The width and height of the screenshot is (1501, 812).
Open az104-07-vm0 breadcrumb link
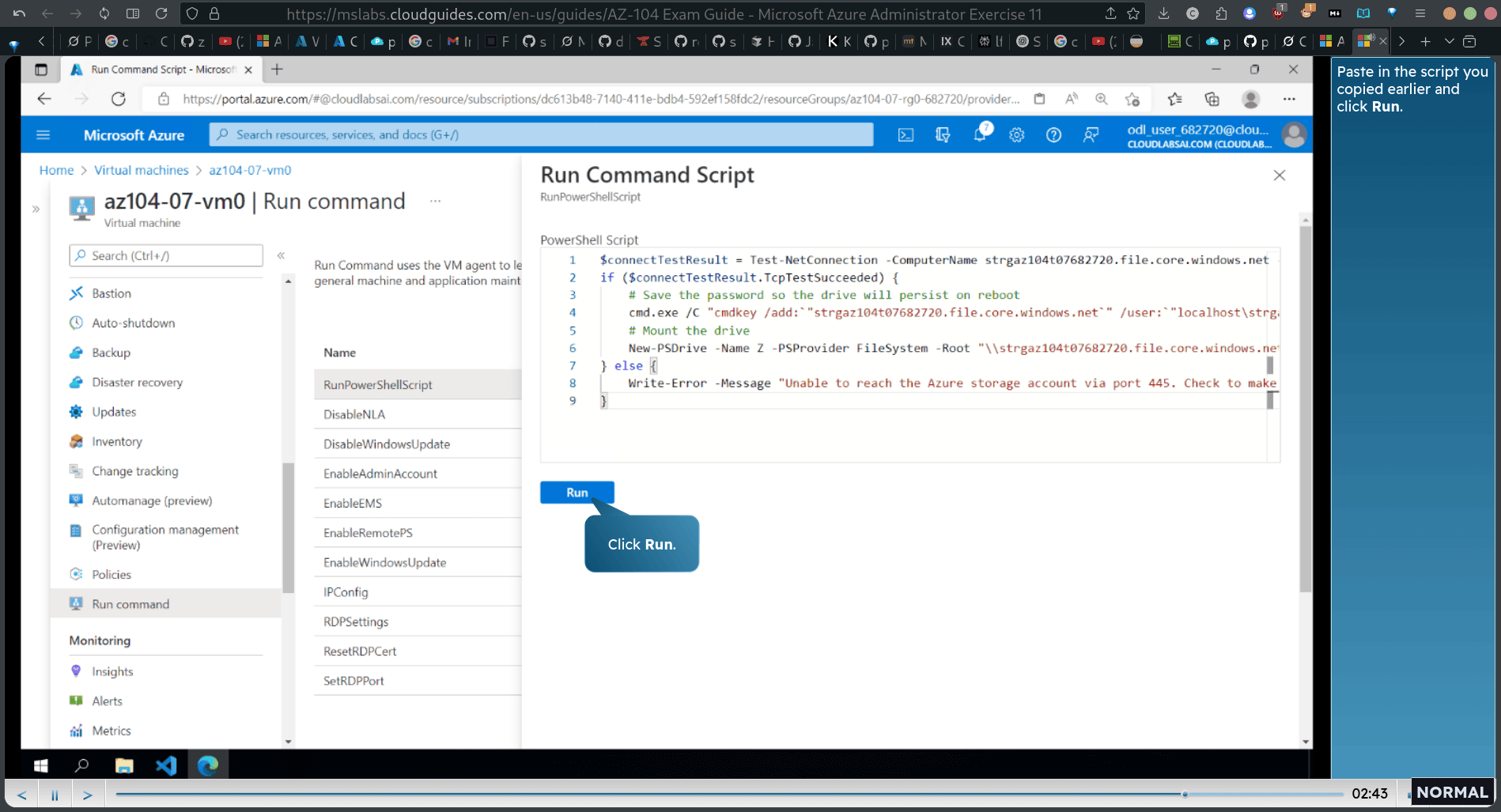point(250,170)
